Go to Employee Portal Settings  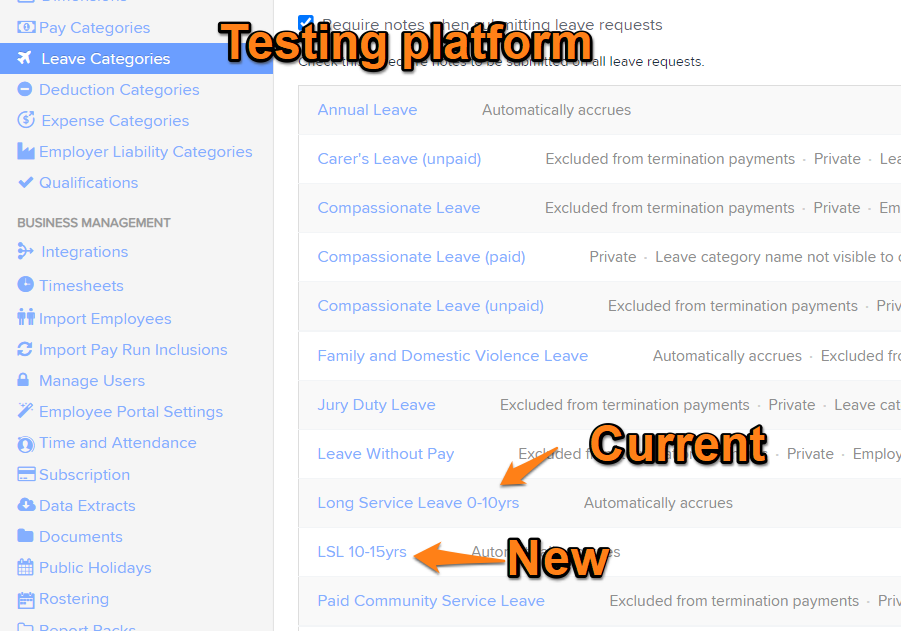coord(131,411)
